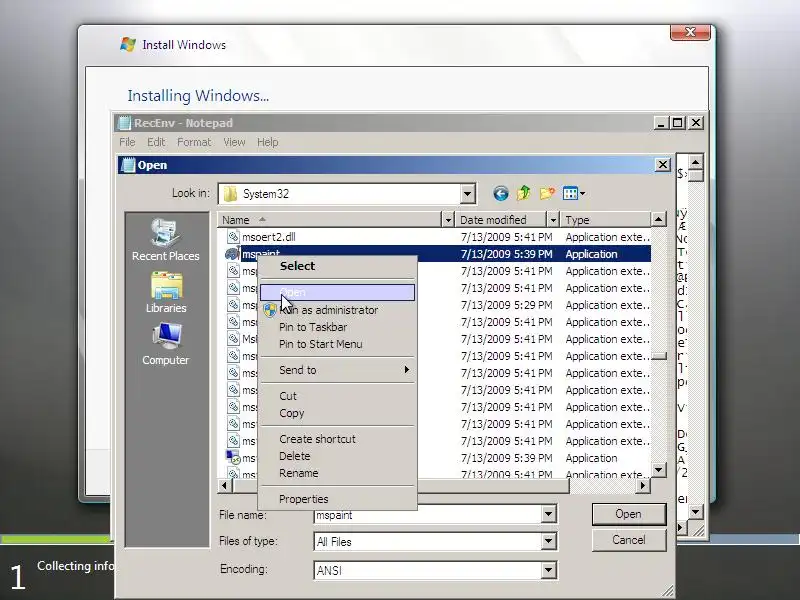The image size is (800, 600).
Task: Click the shield icon beside Run as administrator
Action: [270, 310]
